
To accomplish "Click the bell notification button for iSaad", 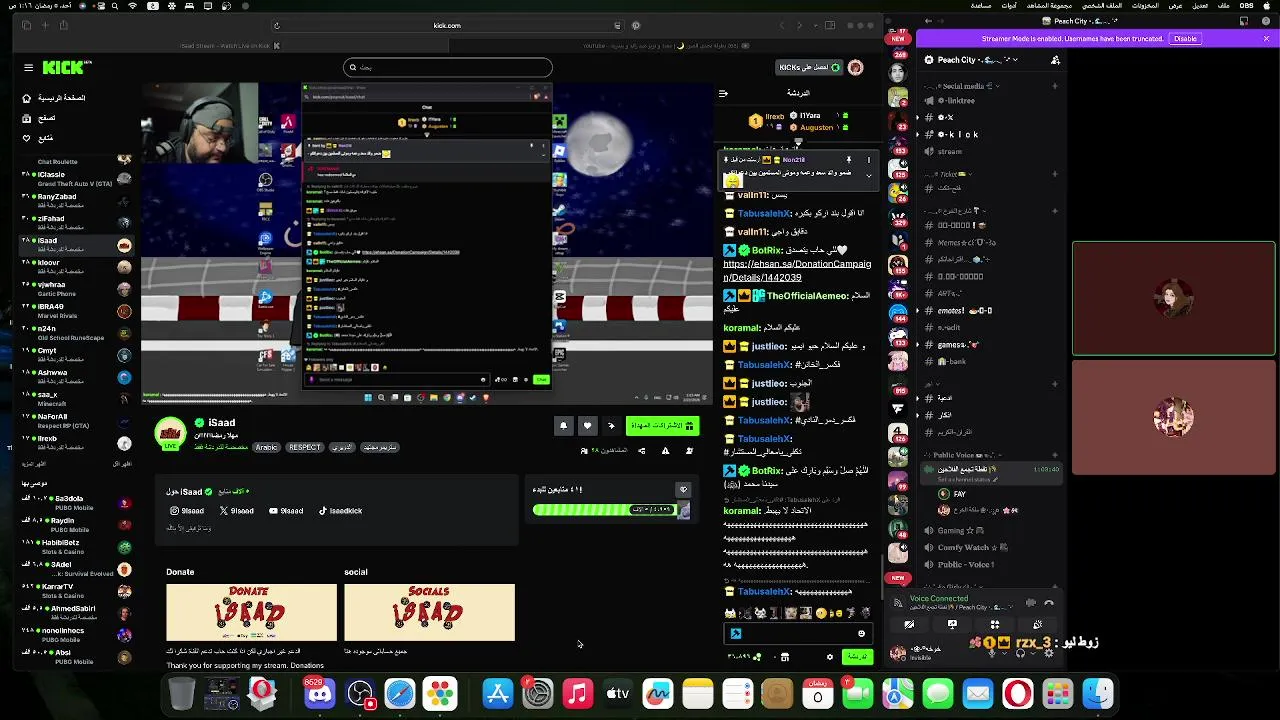I will tap(563, 426).
